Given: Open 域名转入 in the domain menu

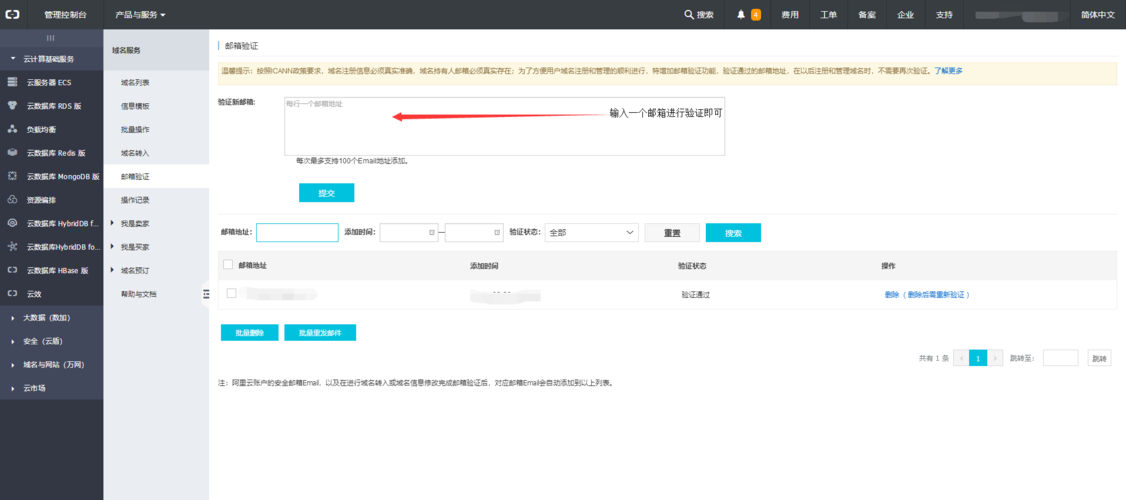Looking at the screenshot, I should pos(135,153).
